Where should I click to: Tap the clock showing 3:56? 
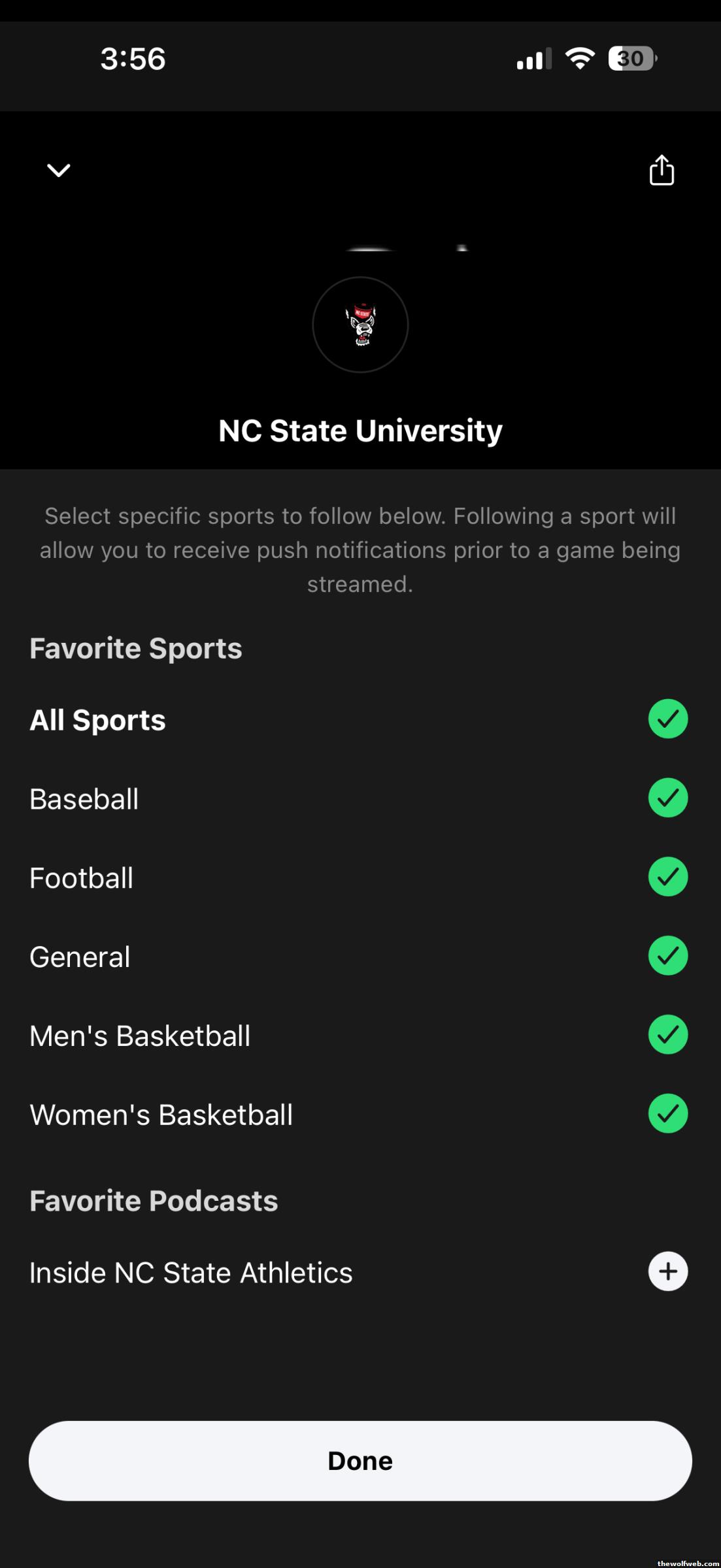pos(133,59)
